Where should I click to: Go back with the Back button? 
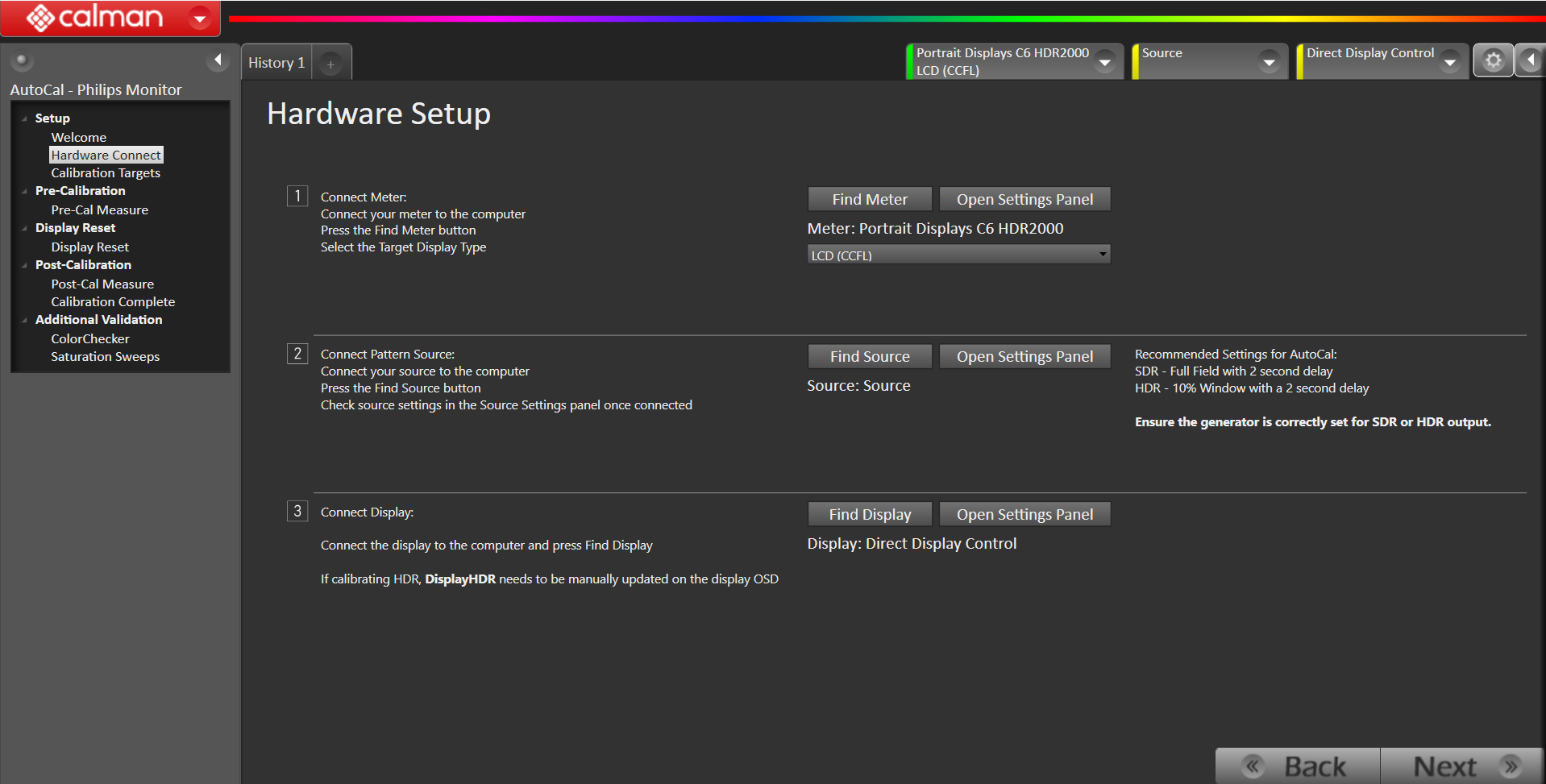1298,765
